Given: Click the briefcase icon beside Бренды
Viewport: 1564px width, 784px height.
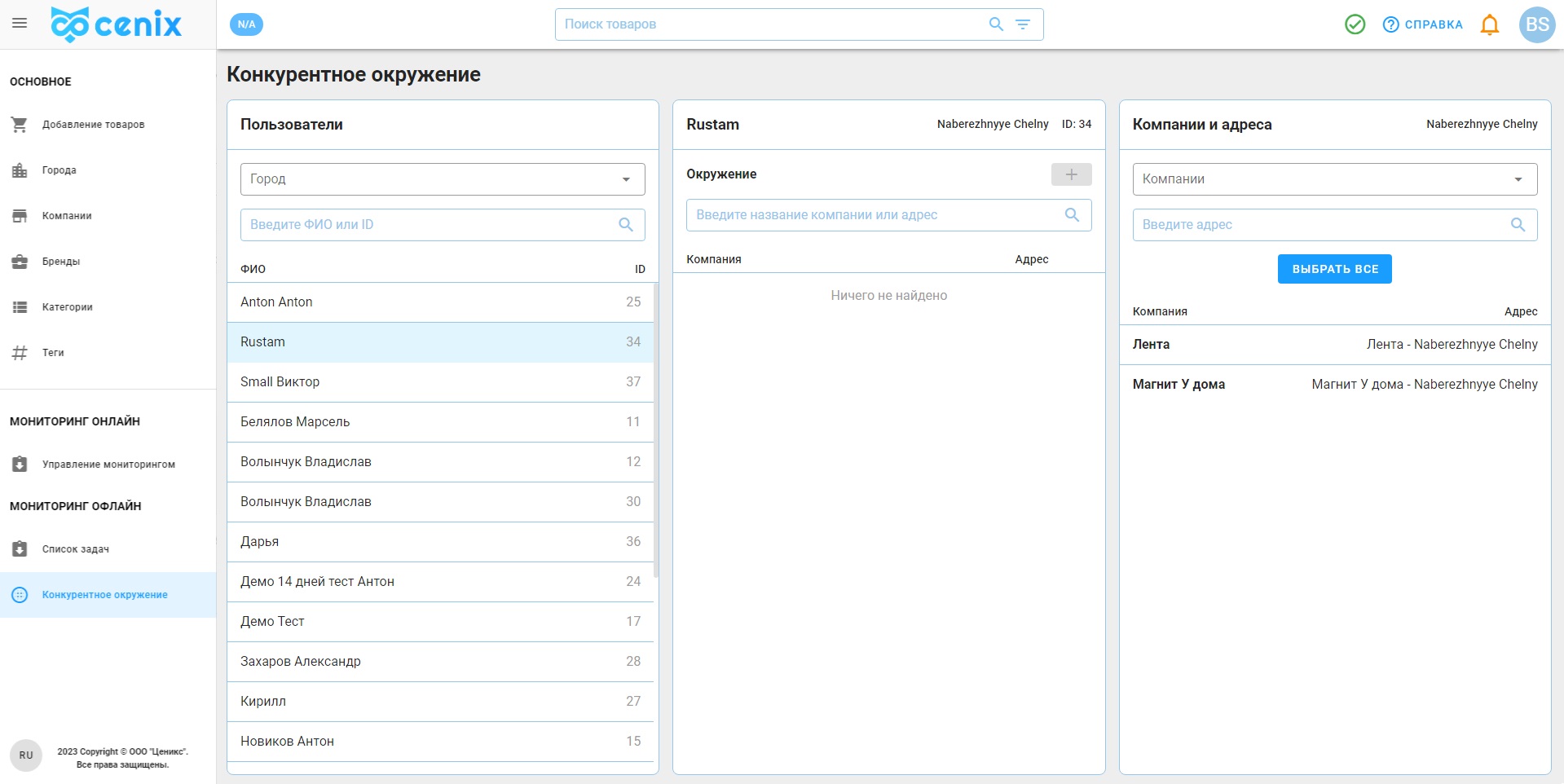Looking at the screenshot, I should click(20, 262).
